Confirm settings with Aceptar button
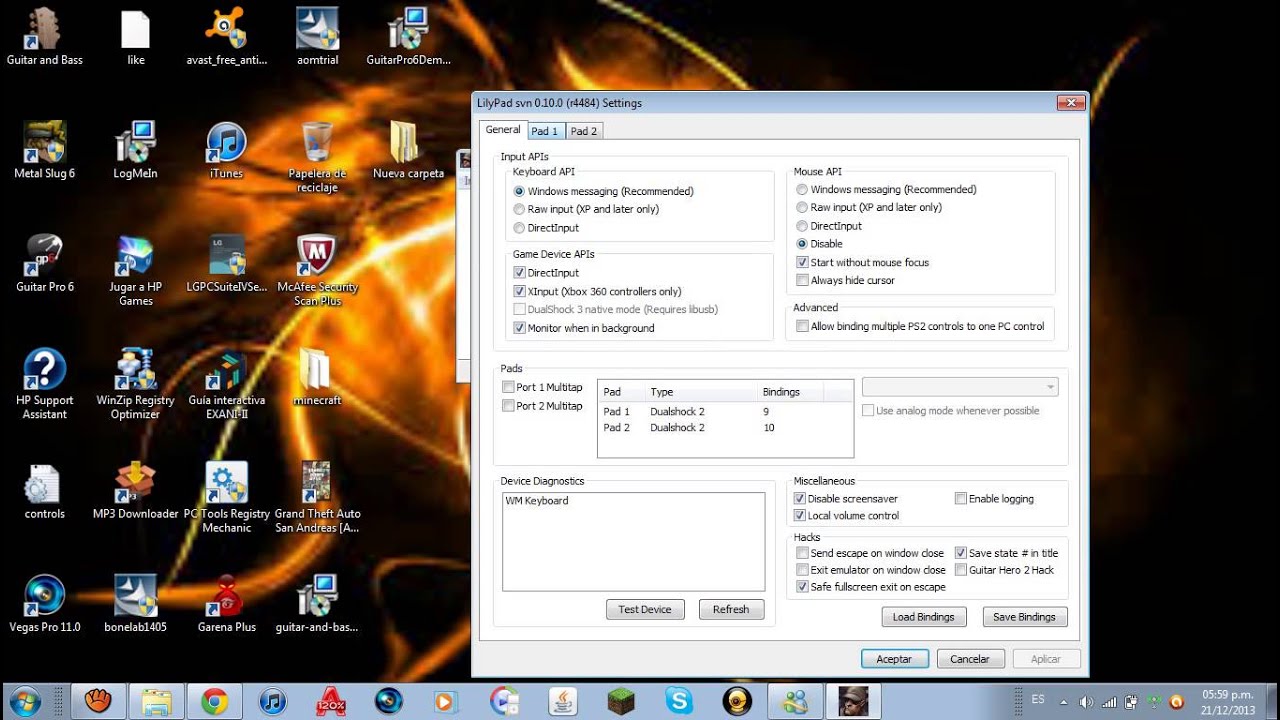 [x=895, y=659]
